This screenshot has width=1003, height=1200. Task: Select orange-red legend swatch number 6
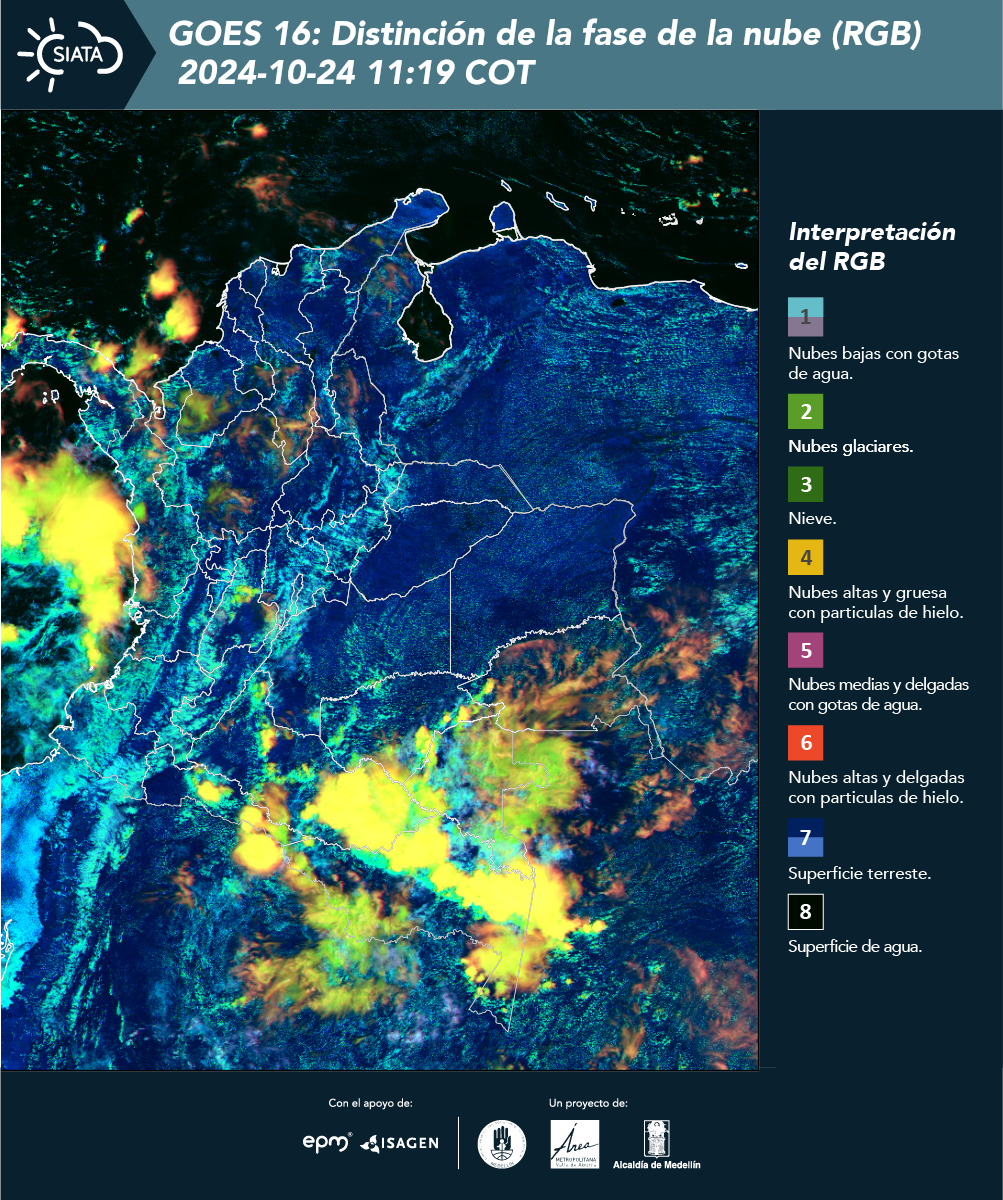point(805,743)
